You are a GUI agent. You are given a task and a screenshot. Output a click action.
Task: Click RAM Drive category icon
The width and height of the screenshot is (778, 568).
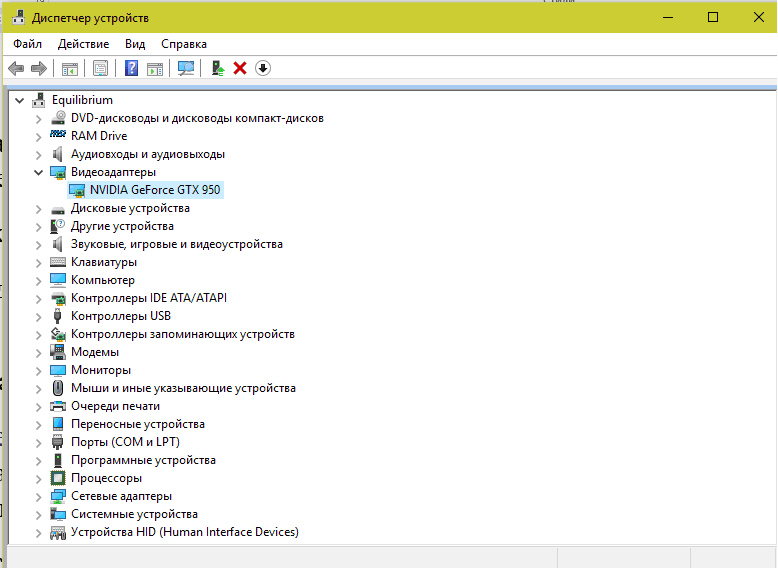pyautogui.click(x=58, y=134)
